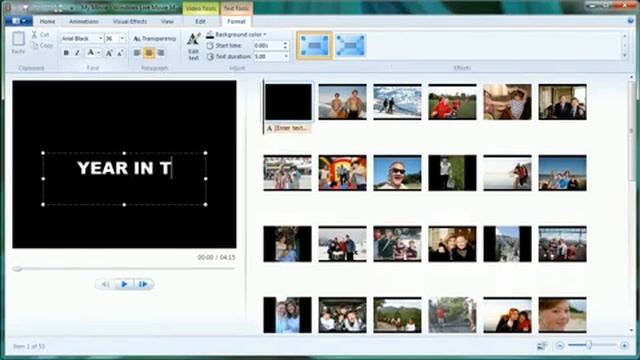The image size is (640, 360).
Task: Select the man in sunglasses photo thumbnail
Action: [x=397, y=173]
